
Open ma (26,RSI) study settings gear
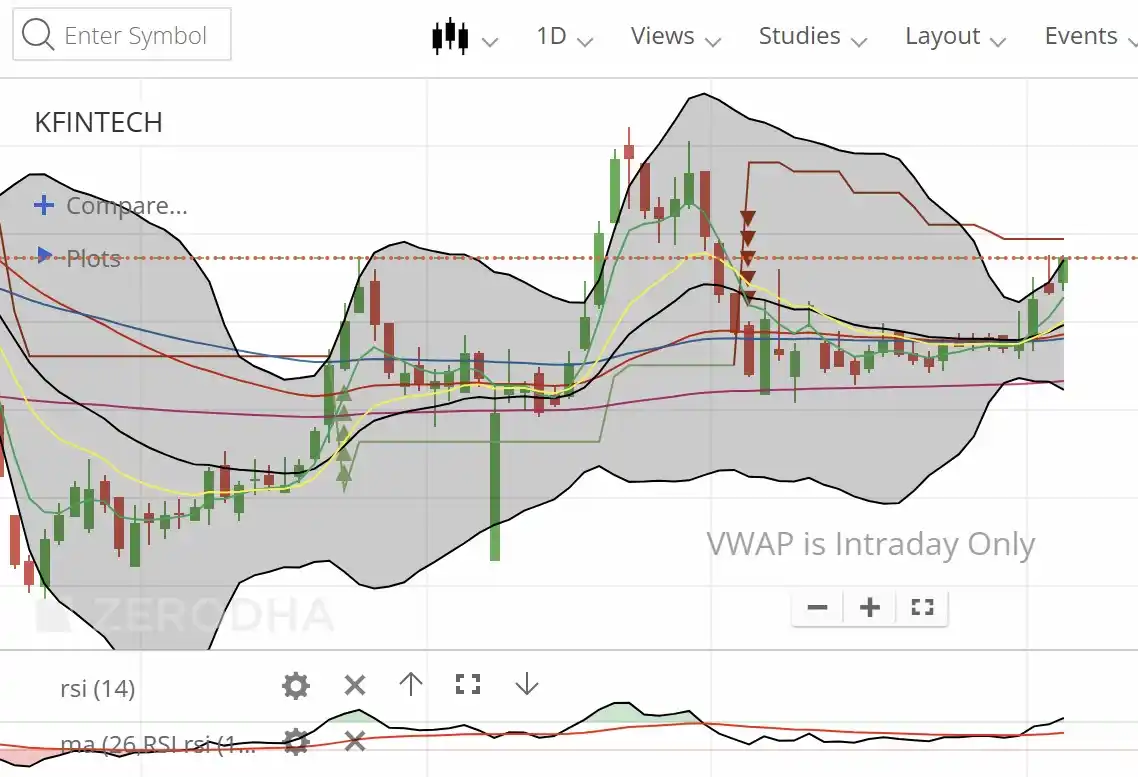point(295,742)
